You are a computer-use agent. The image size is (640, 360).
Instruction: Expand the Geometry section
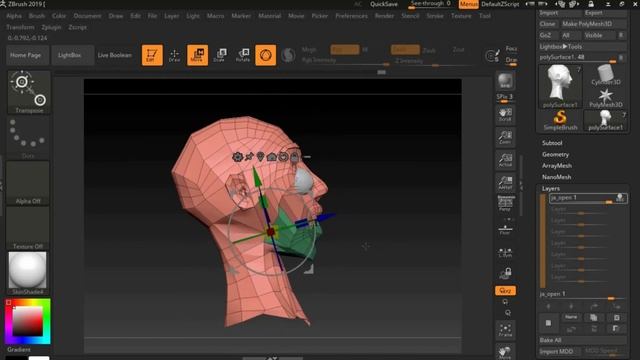[x=555, y=154]
